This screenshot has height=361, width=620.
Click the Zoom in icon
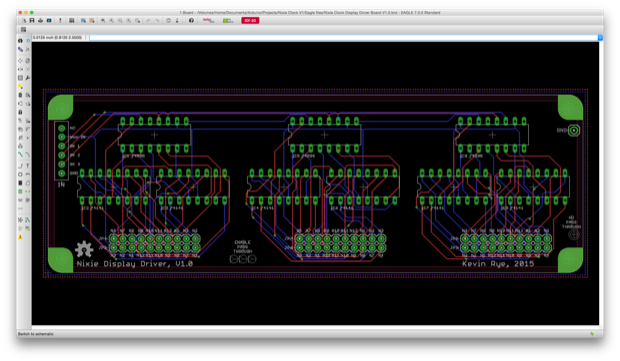(112, 21)
